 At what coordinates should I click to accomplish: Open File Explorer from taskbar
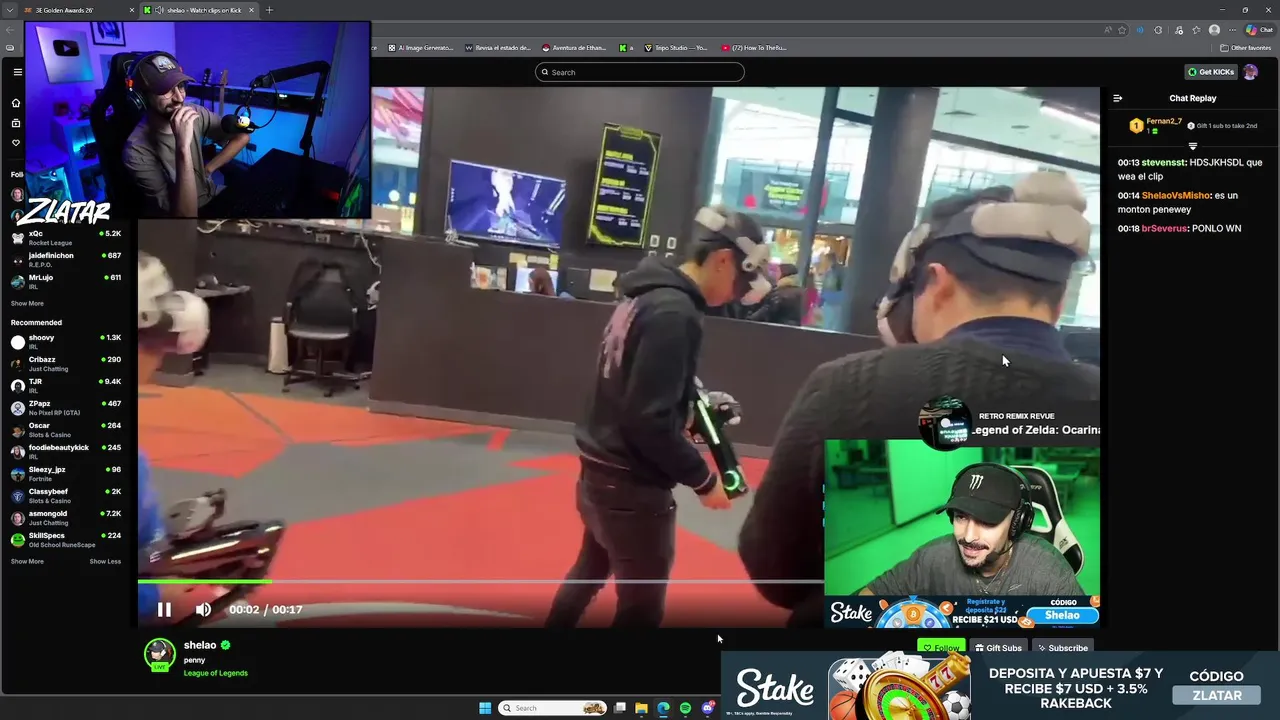(641, 708)
